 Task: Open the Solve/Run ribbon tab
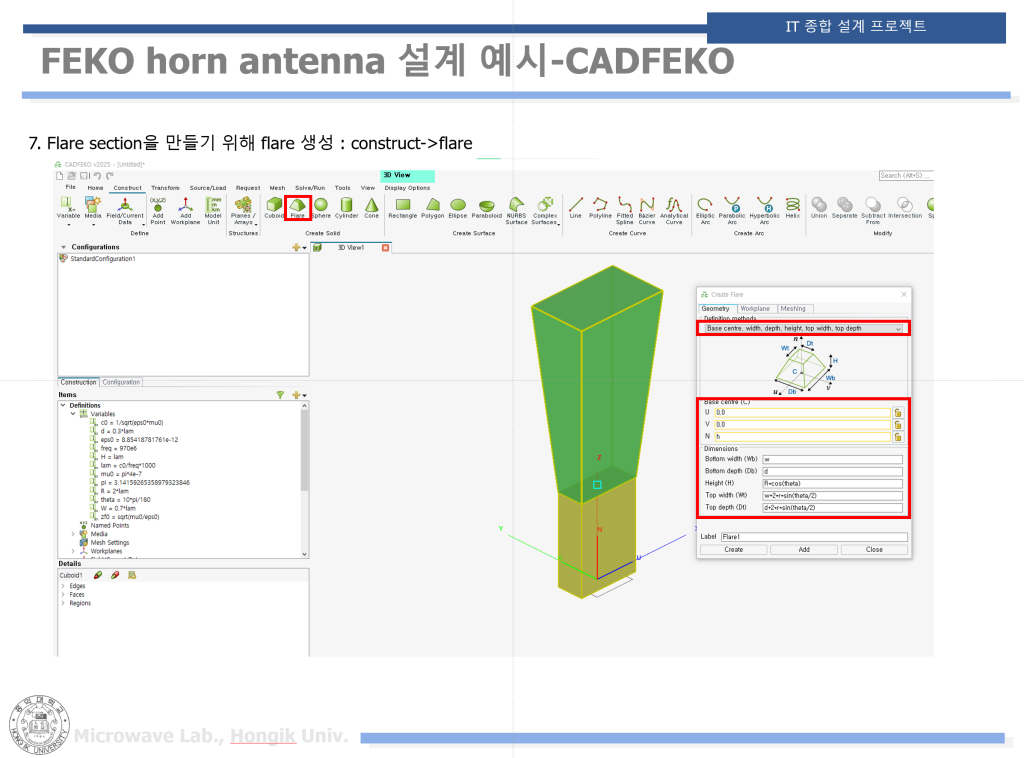coord(310,188)
